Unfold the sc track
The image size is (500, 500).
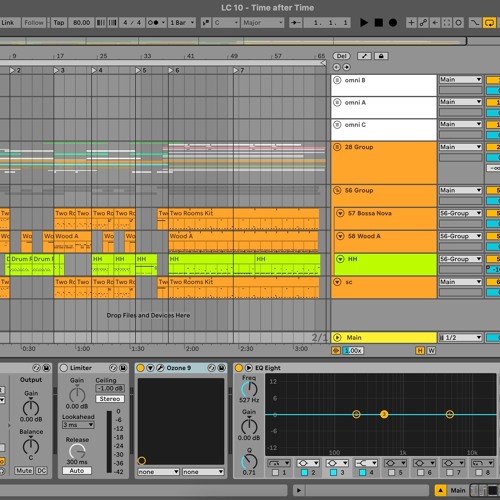[337, 282]
